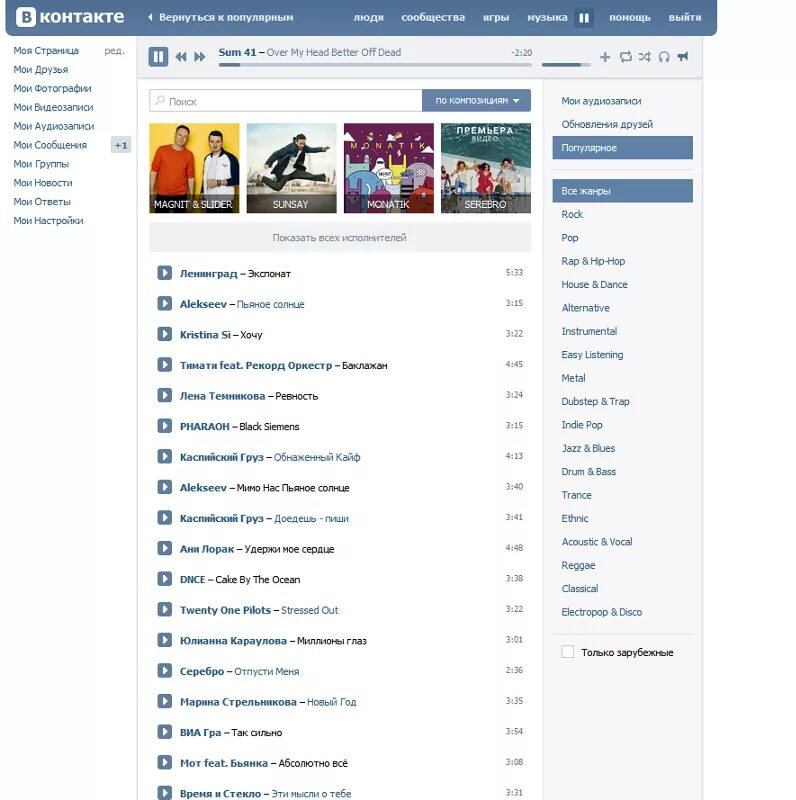
Task: Toggle broadcast megaphone icon in player
Action: [x=683, y=56]
